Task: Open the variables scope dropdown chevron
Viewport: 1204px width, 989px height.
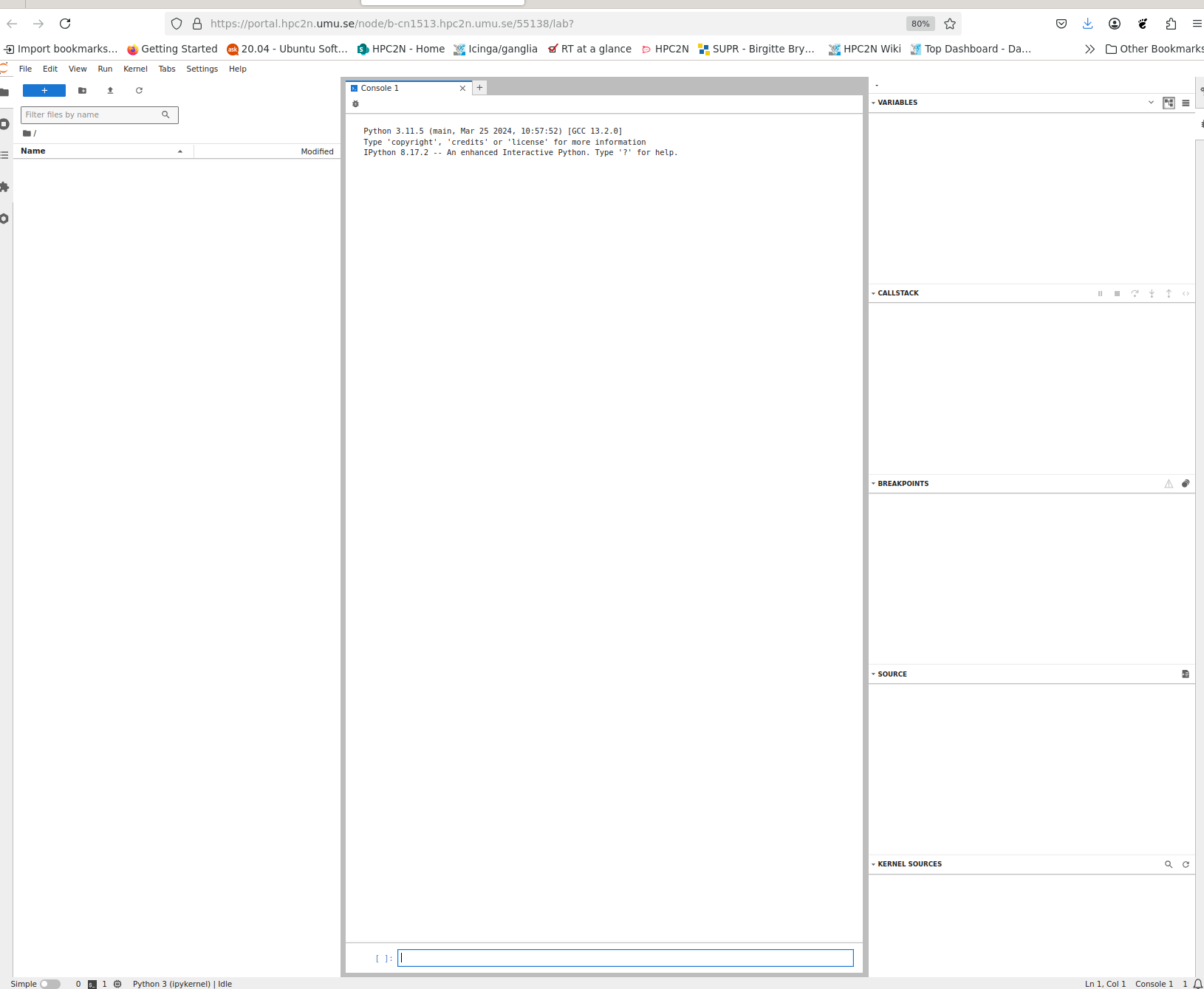Action: pyautogui.click(x=1150, y=103)
